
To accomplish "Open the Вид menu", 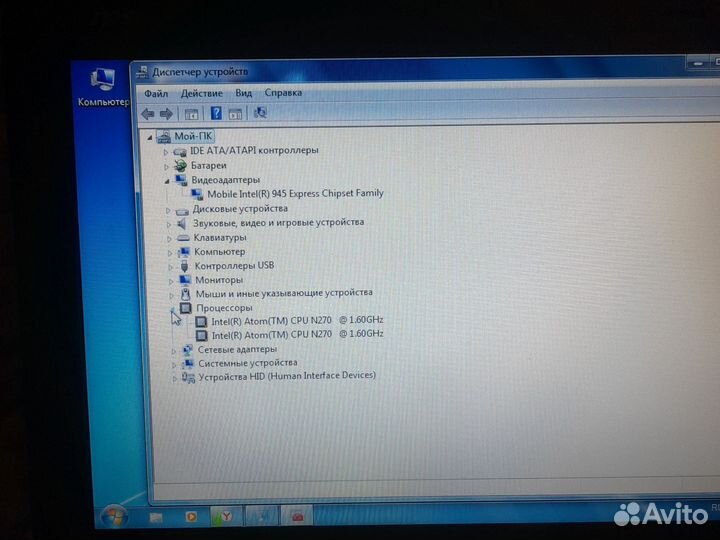I will [243, 93].
